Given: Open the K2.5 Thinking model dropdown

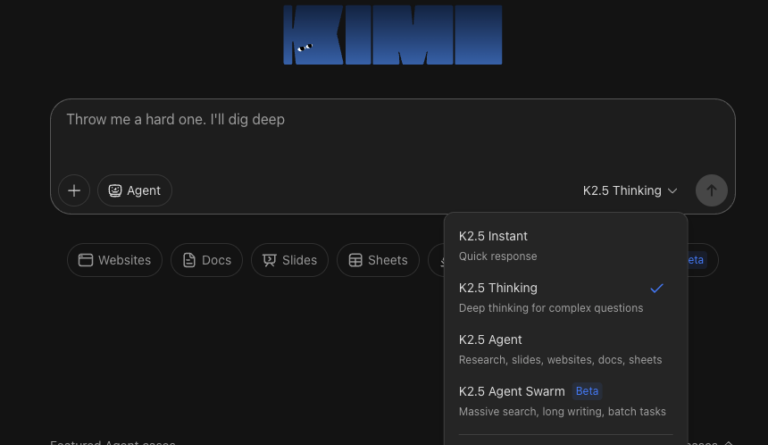Looking at the screenshot, I should point(630,190).
